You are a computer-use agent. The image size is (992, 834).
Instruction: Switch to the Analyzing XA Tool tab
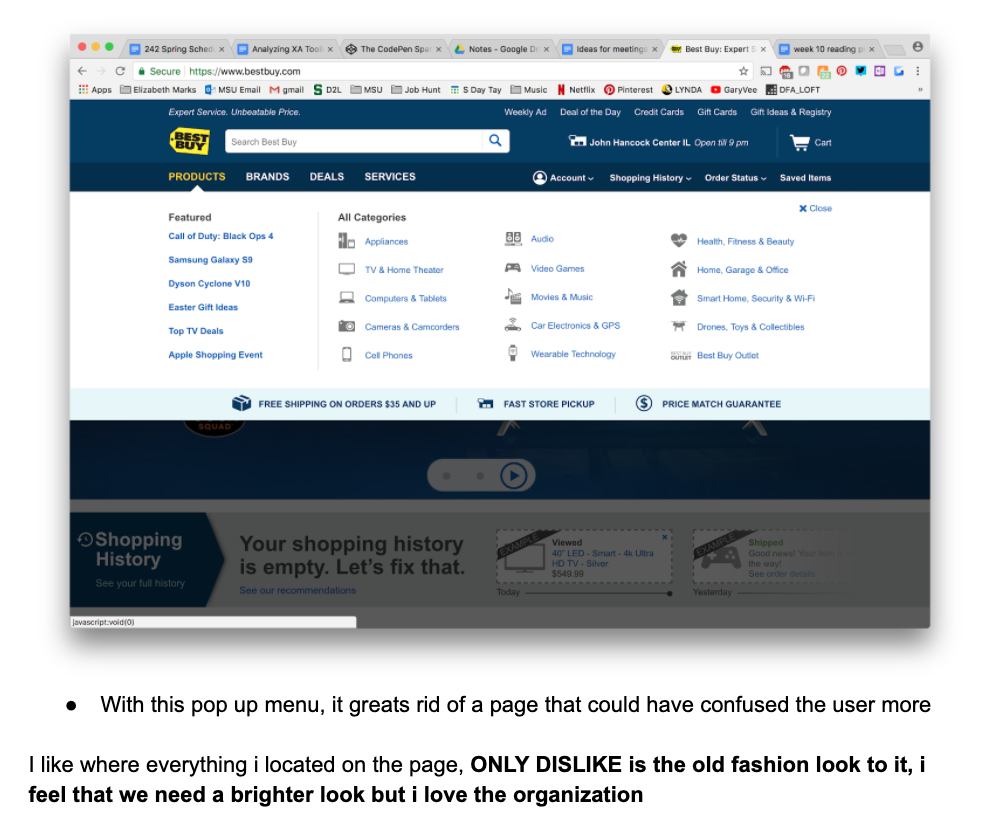click(286, 49)
